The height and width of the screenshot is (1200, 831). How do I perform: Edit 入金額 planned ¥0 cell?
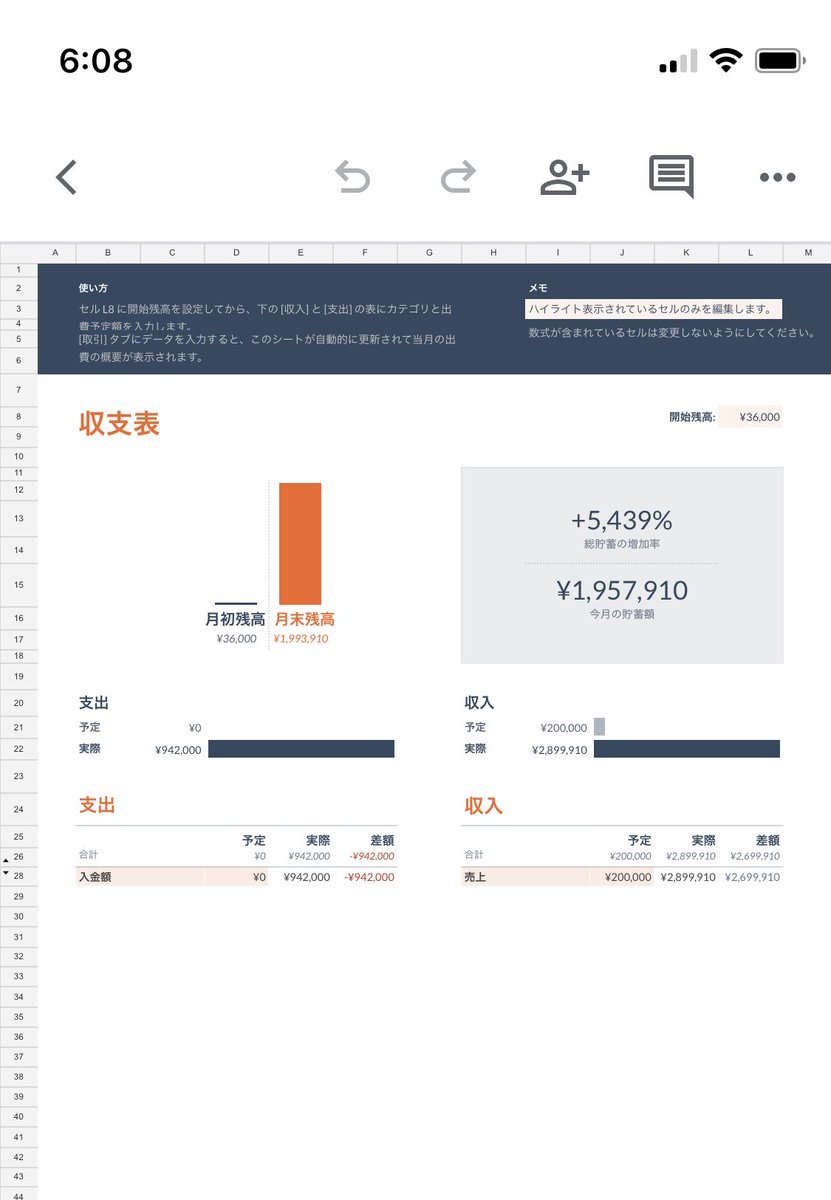tap(237, 877)
